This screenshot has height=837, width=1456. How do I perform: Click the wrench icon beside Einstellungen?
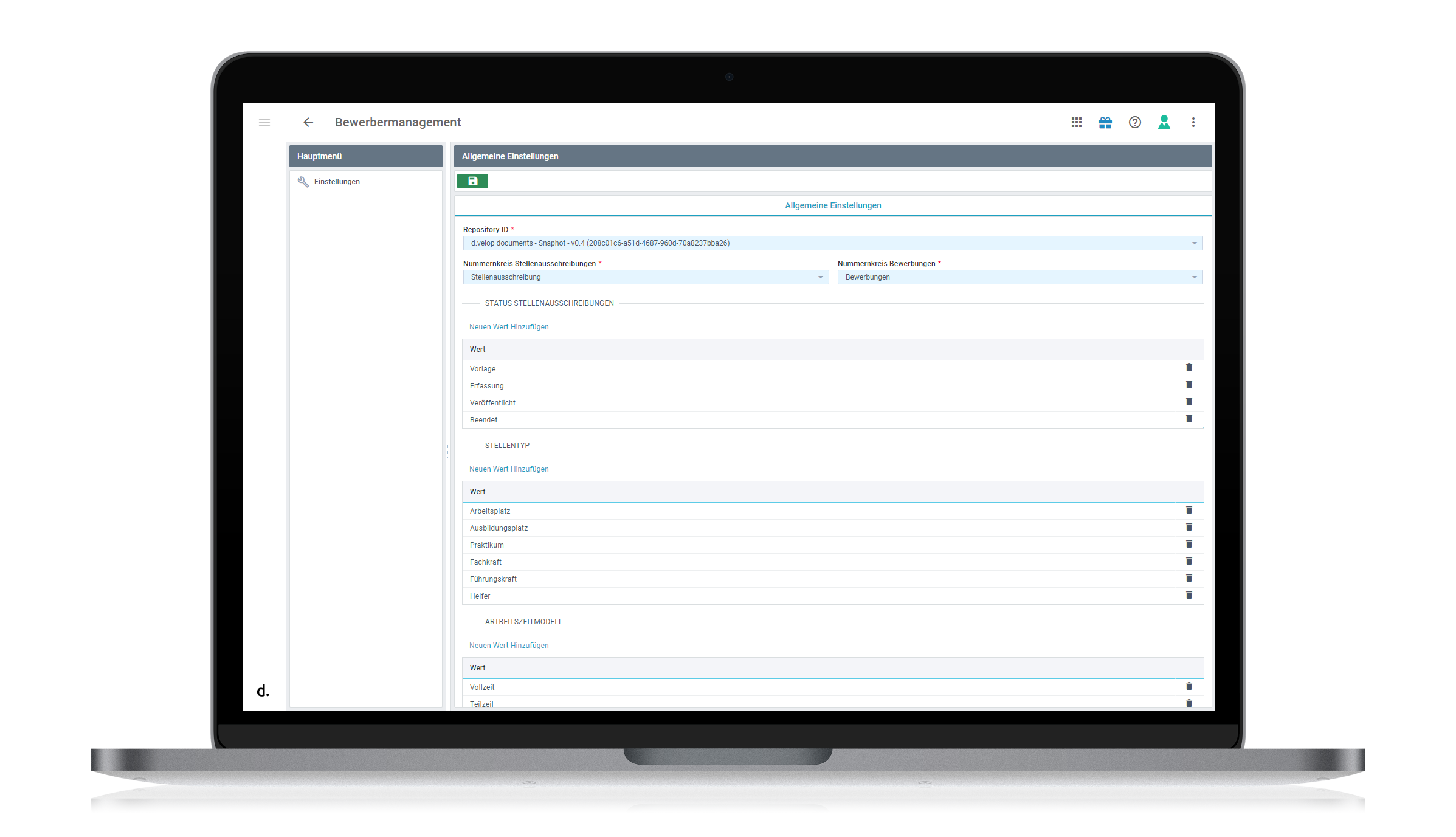(303, 181)
